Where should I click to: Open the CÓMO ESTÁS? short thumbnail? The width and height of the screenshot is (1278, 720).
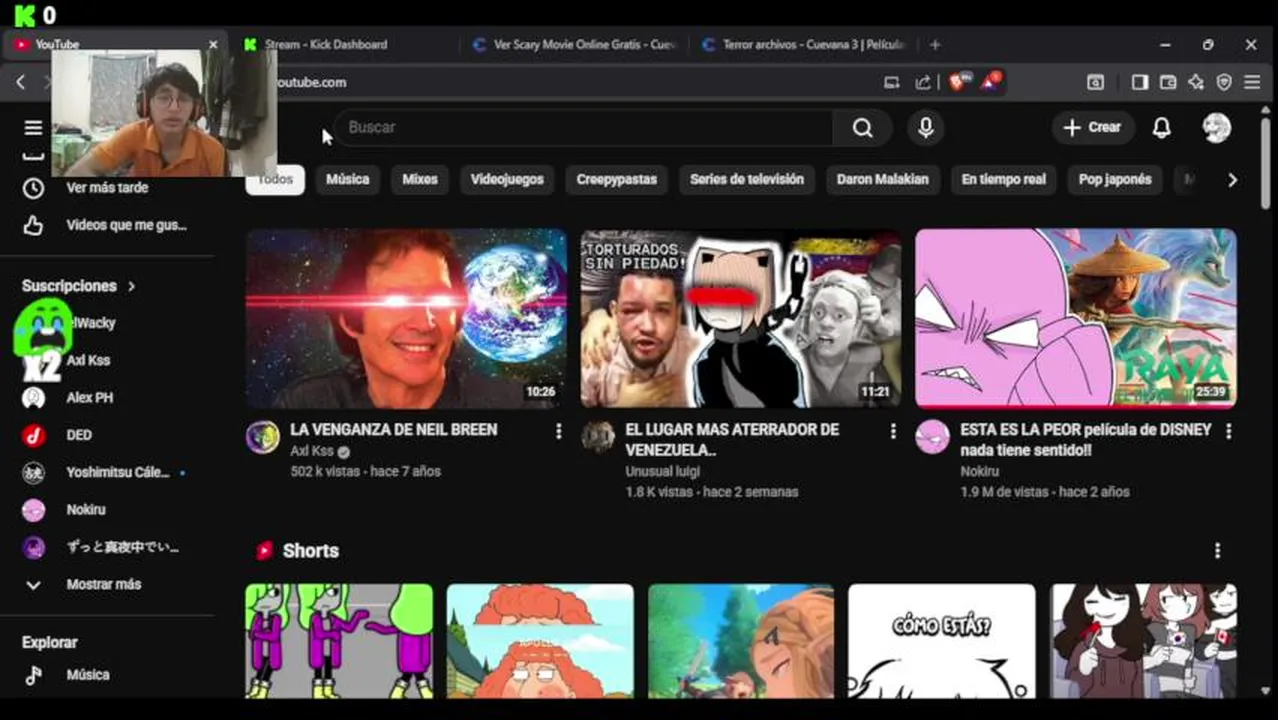point(941,640)
